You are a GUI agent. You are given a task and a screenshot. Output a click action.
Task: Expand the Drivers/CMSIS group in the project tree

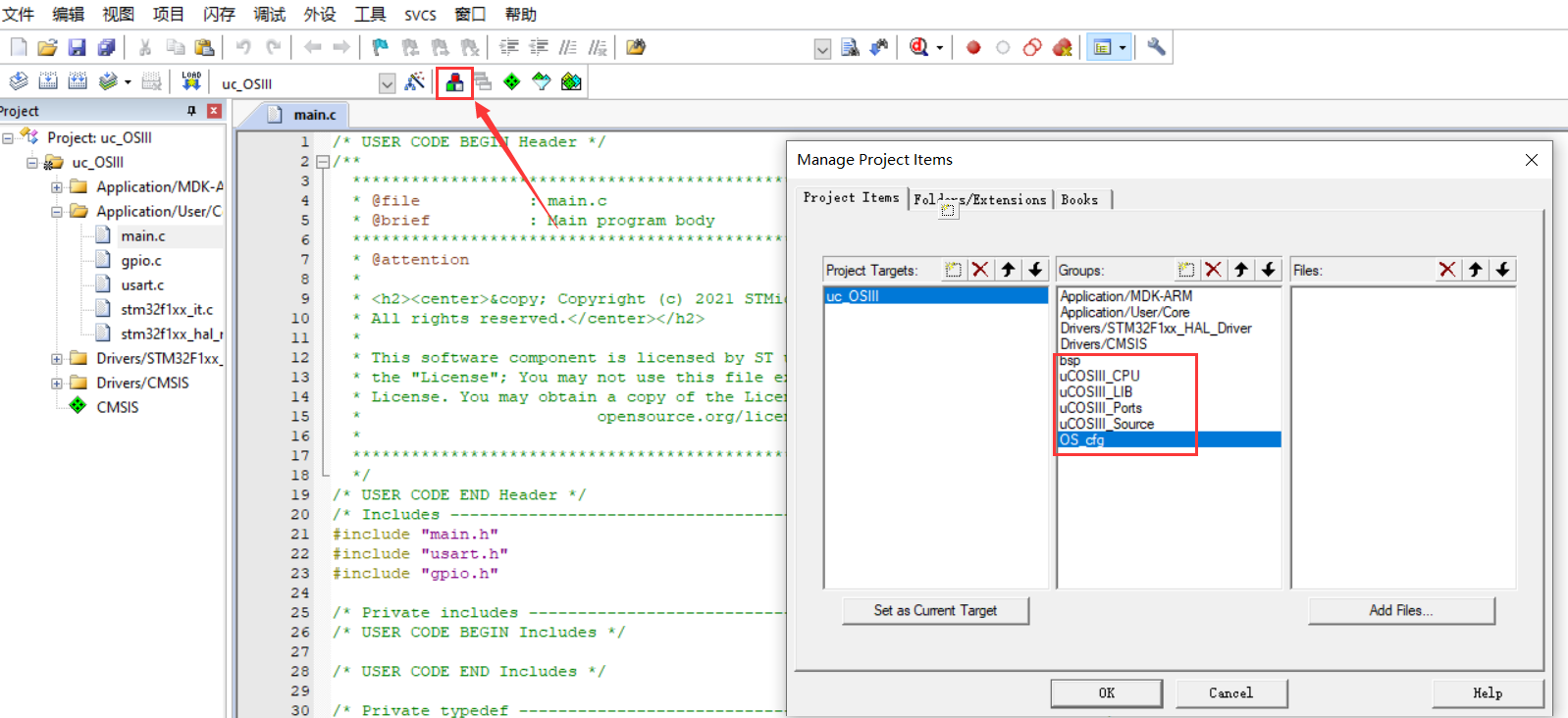click(x=57, y=383)
